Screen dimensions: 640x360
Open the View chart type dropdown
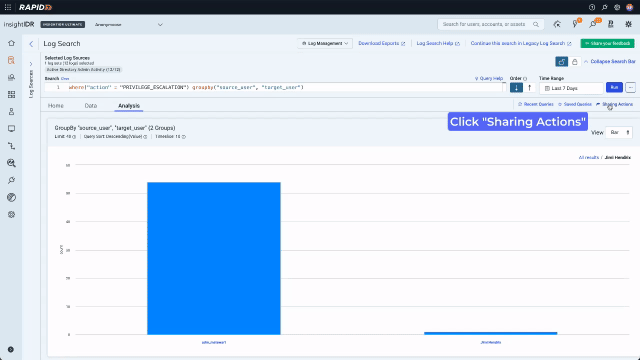point(619,132)
